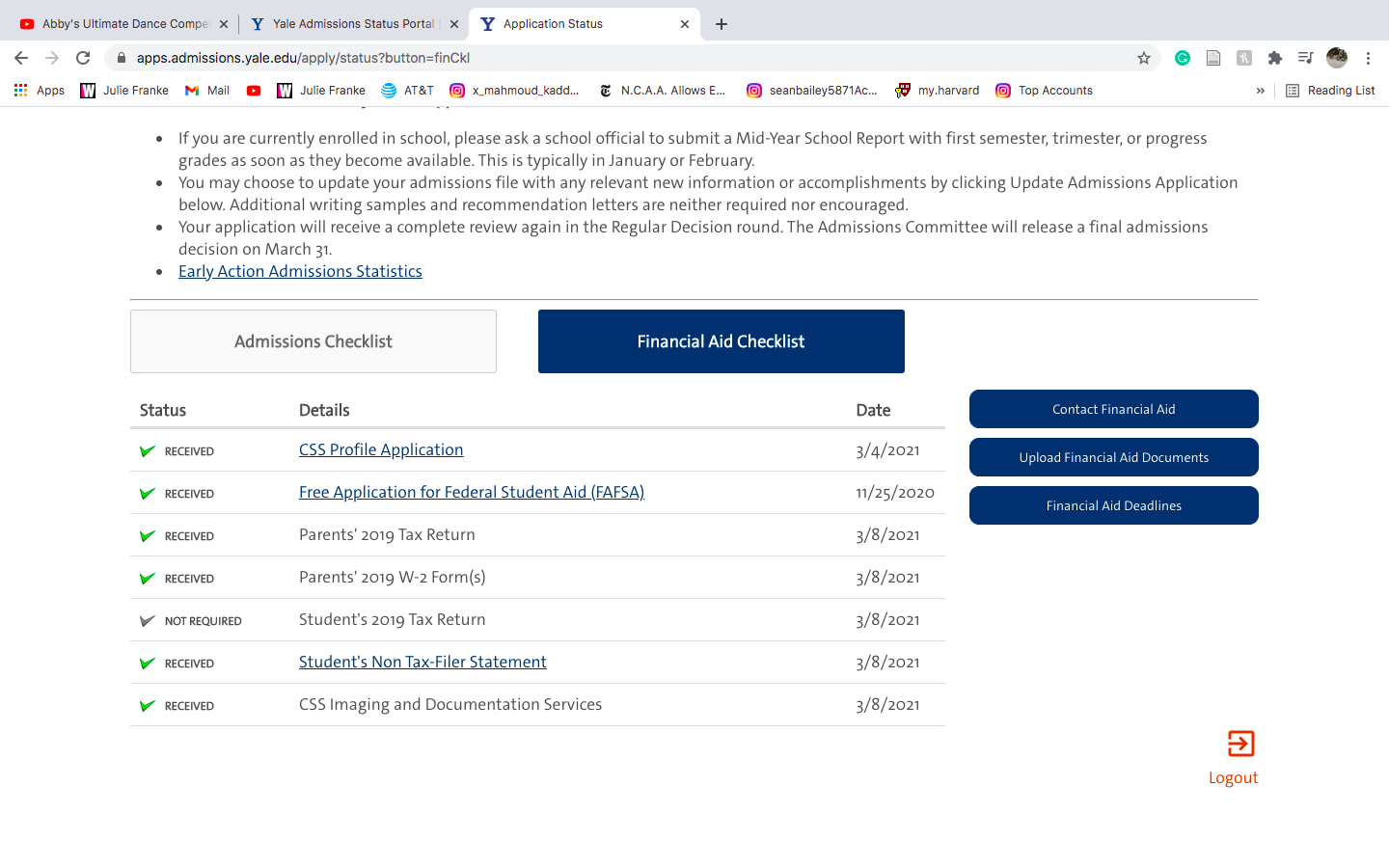Open the AT&T bookmark
The height and width of the screenshot is (868, 1389).
(407, 91)
